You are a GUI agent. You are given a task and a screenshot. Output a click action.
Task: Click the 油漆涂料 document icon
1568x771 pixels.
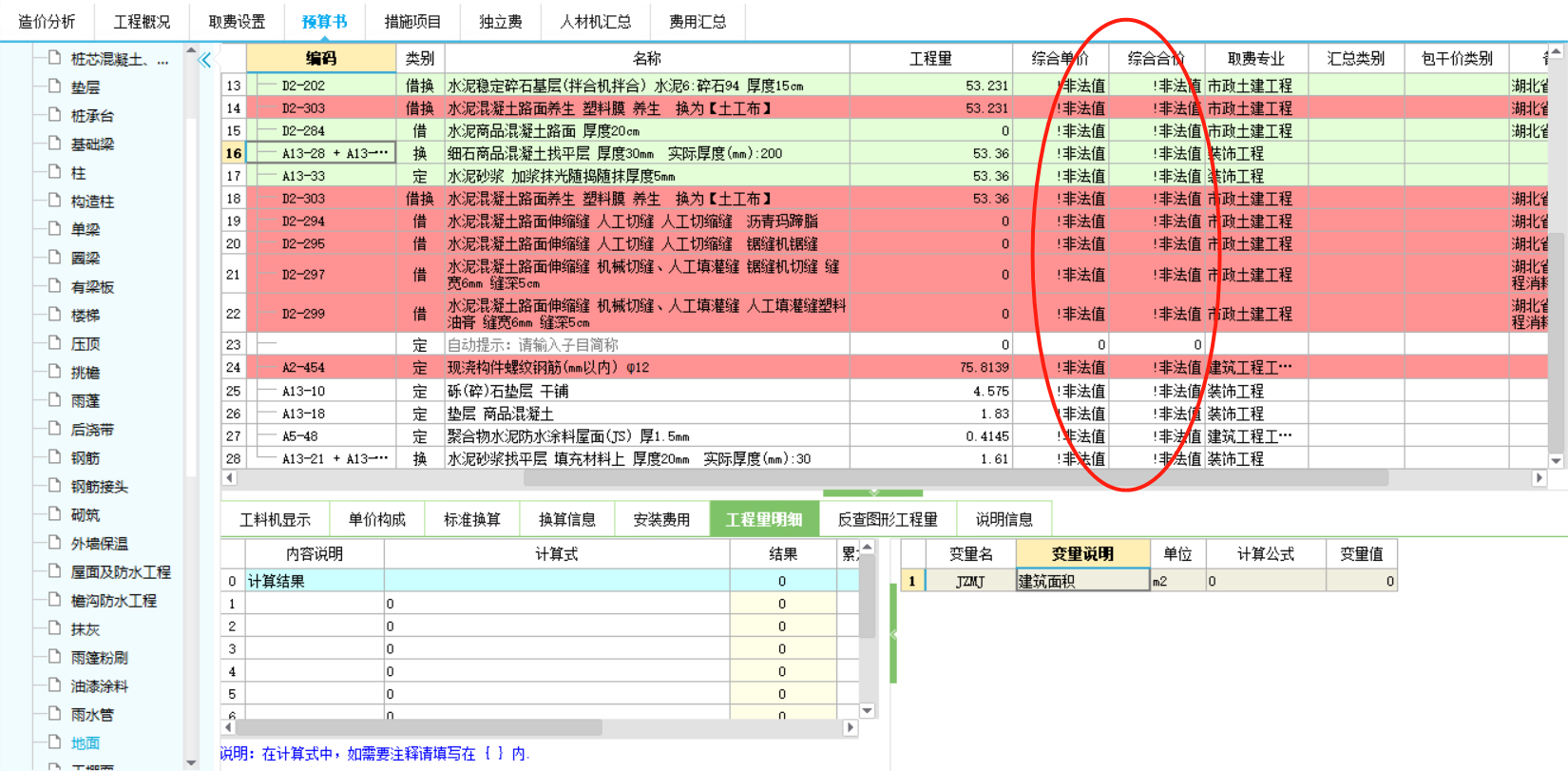tap(55, 685)
